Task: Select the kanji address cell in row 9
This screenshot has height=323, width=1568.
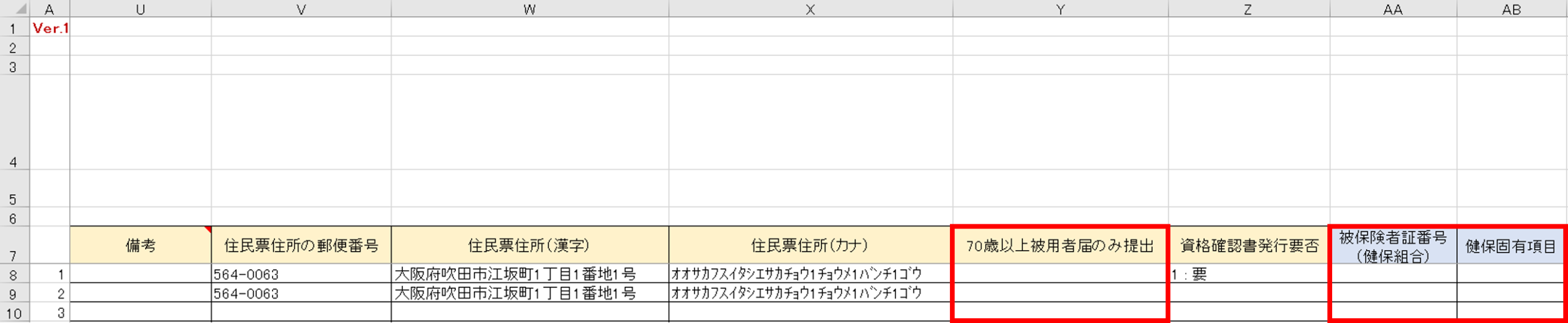Action: point(530,294)
